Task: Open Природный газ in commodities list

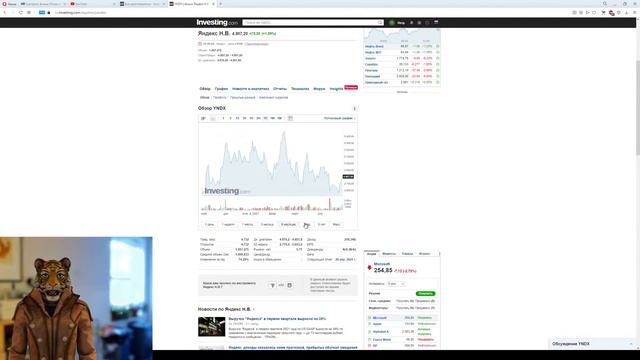Action: [x=376, y=82]
